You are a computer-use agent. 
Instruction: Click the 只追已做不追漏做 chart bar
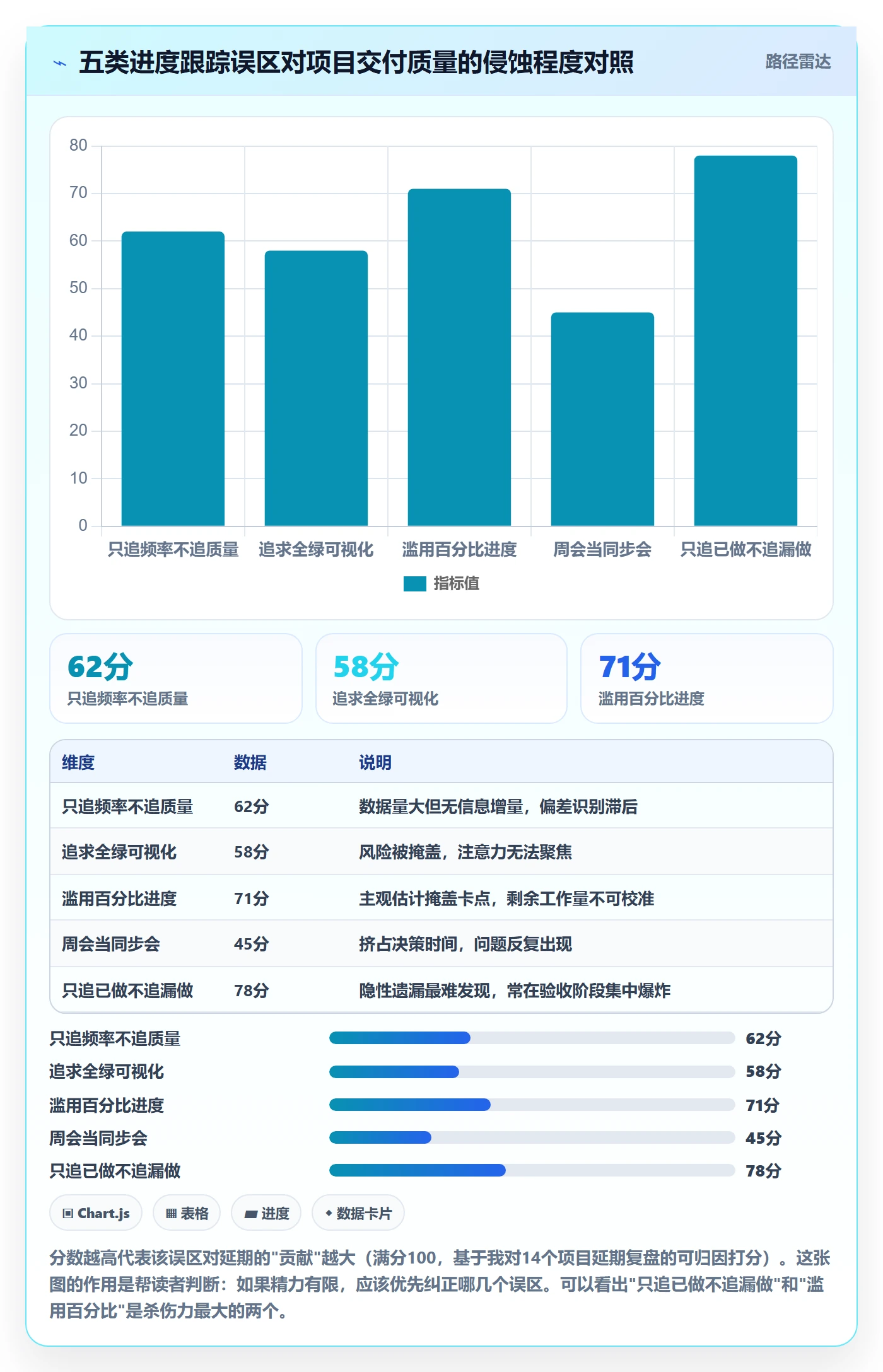[746, 340]
